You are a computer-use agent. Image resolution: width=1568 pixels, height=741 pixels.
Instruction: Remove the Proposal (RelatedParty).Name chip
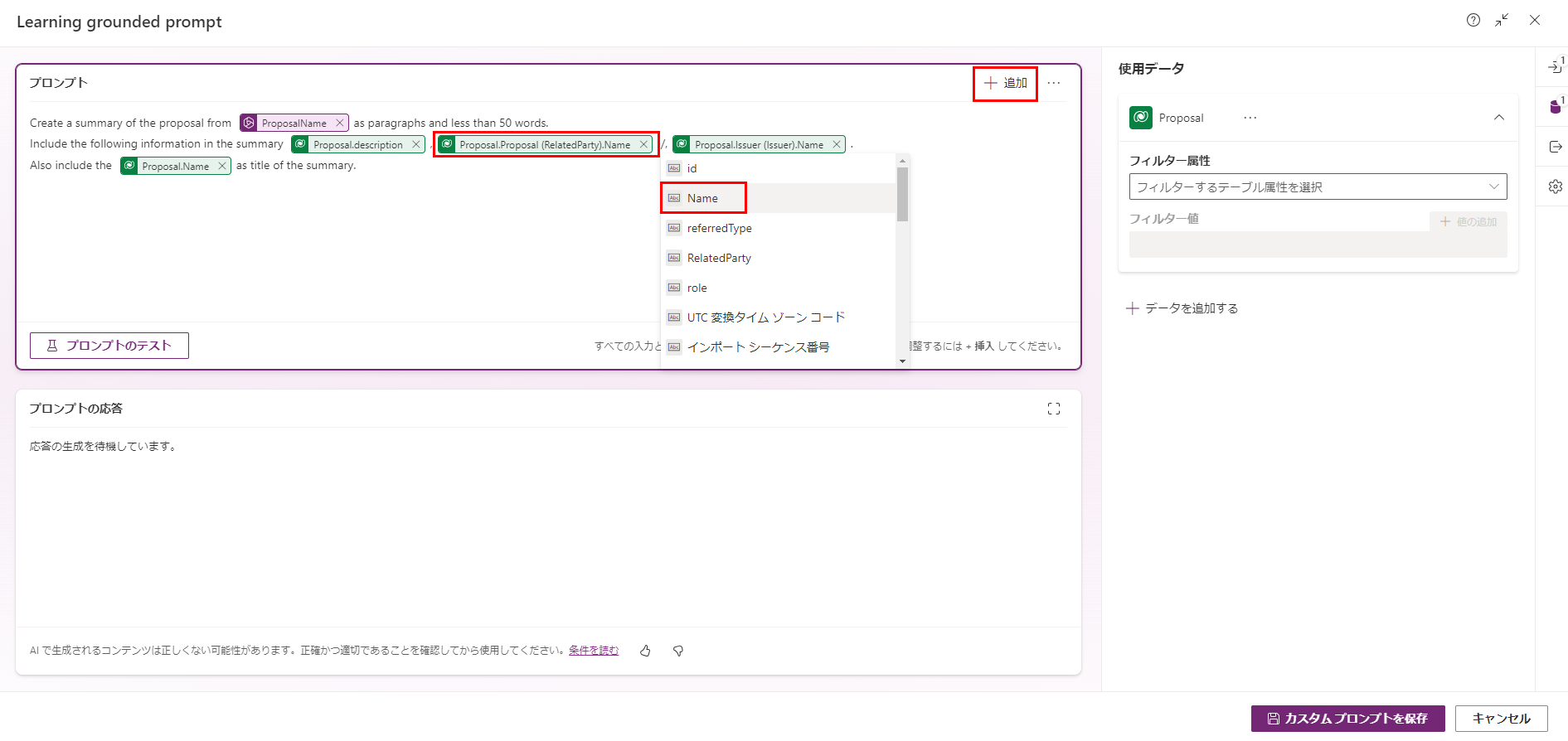[x=643, y=144]
